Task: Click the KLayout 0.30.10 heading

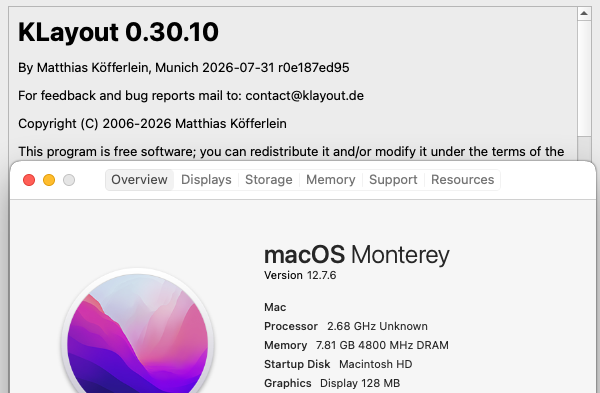Action: coord(118,32)
